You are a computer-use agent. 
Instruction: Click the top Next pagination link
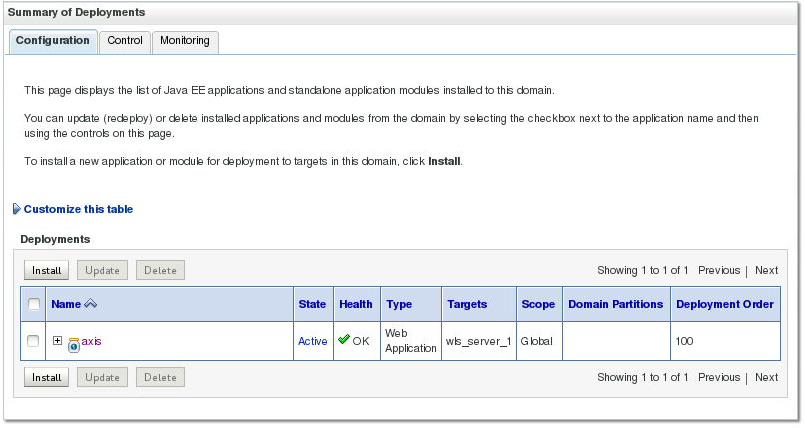click(x=767, y=270)
